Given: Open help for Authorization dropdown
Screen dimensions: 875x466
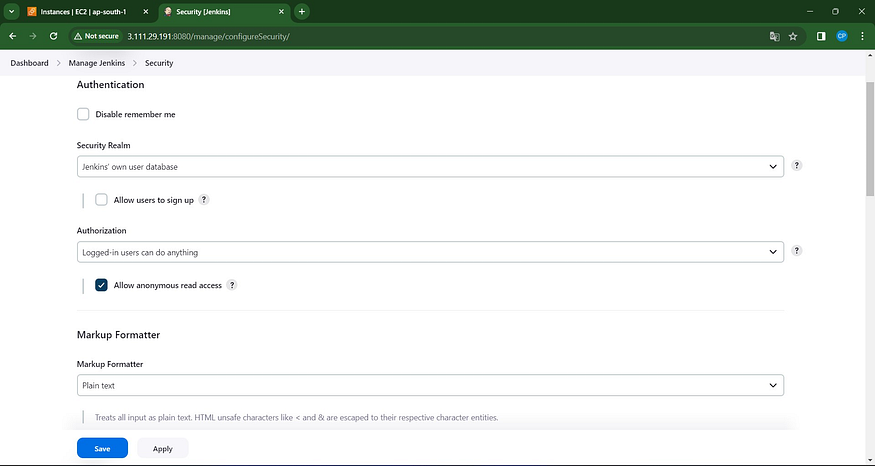Looking at the screenshot, I should click(797, 251).
